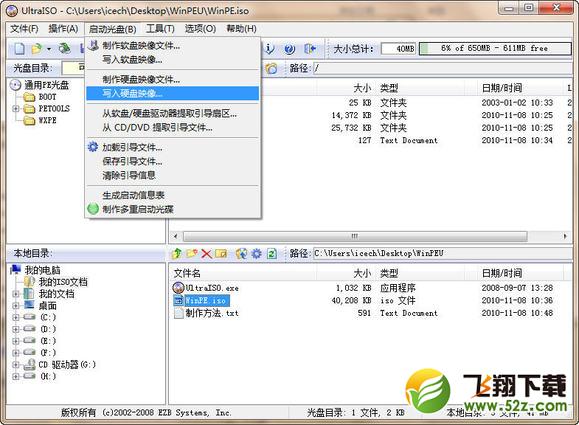Click the globe icon in local toolbar
Screen dimensions: 579x425
[241, 254]
